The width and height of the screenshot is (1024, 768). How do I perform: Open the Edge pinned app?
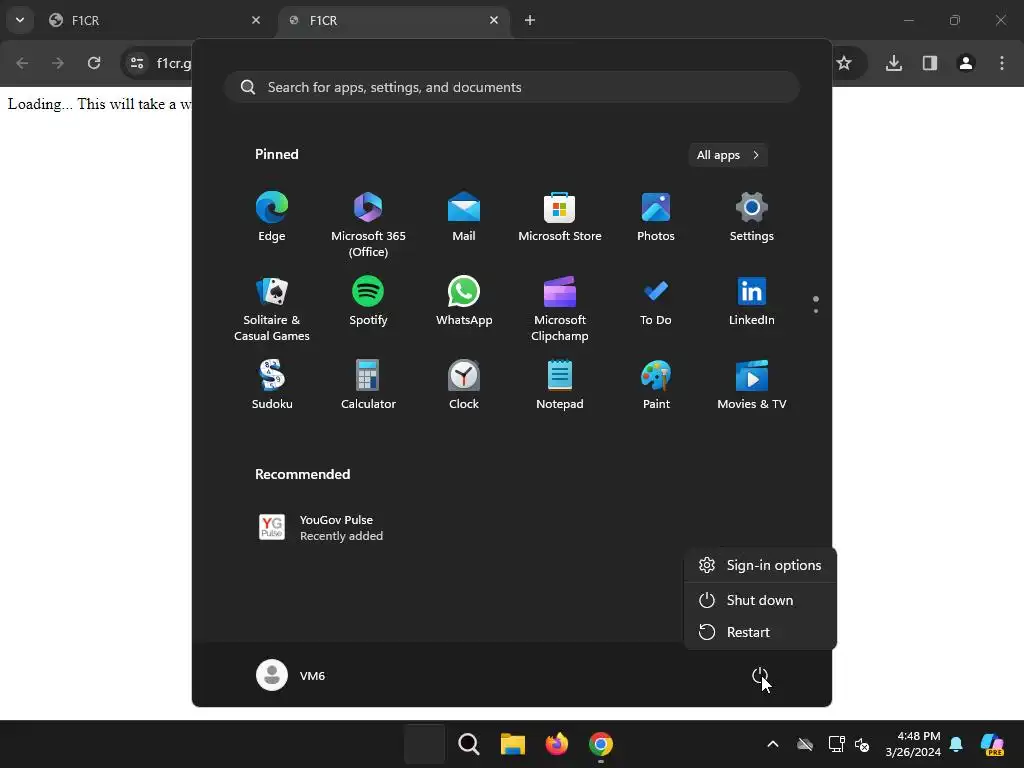coord(272,217)
